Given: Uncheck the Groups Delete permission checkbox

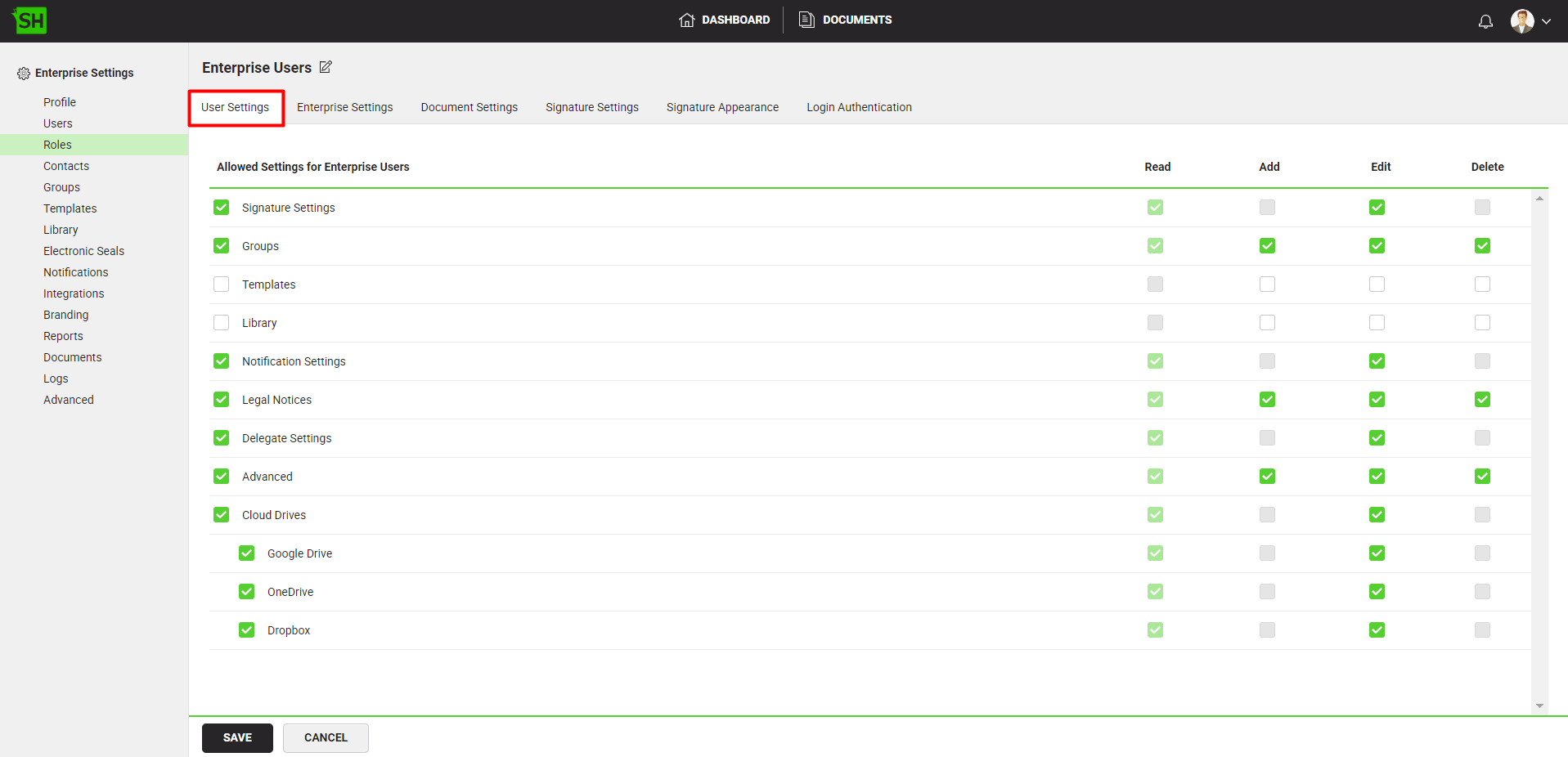Looking at the screenshot, I should coord(1482,246).
